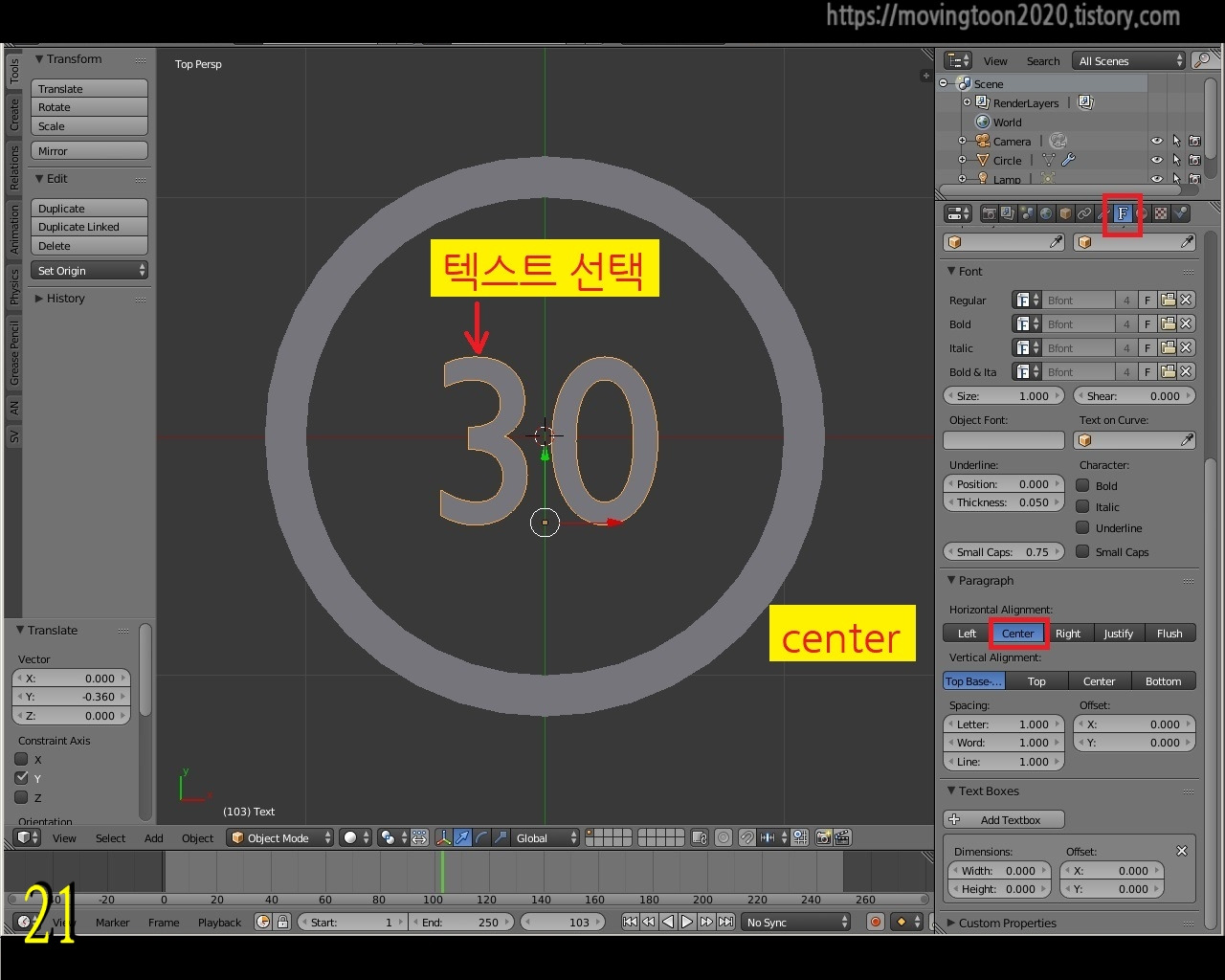Open the Texture checkerboard tab icon
The height and width of the screenshot is (980, 1225).
[1161, 213]
